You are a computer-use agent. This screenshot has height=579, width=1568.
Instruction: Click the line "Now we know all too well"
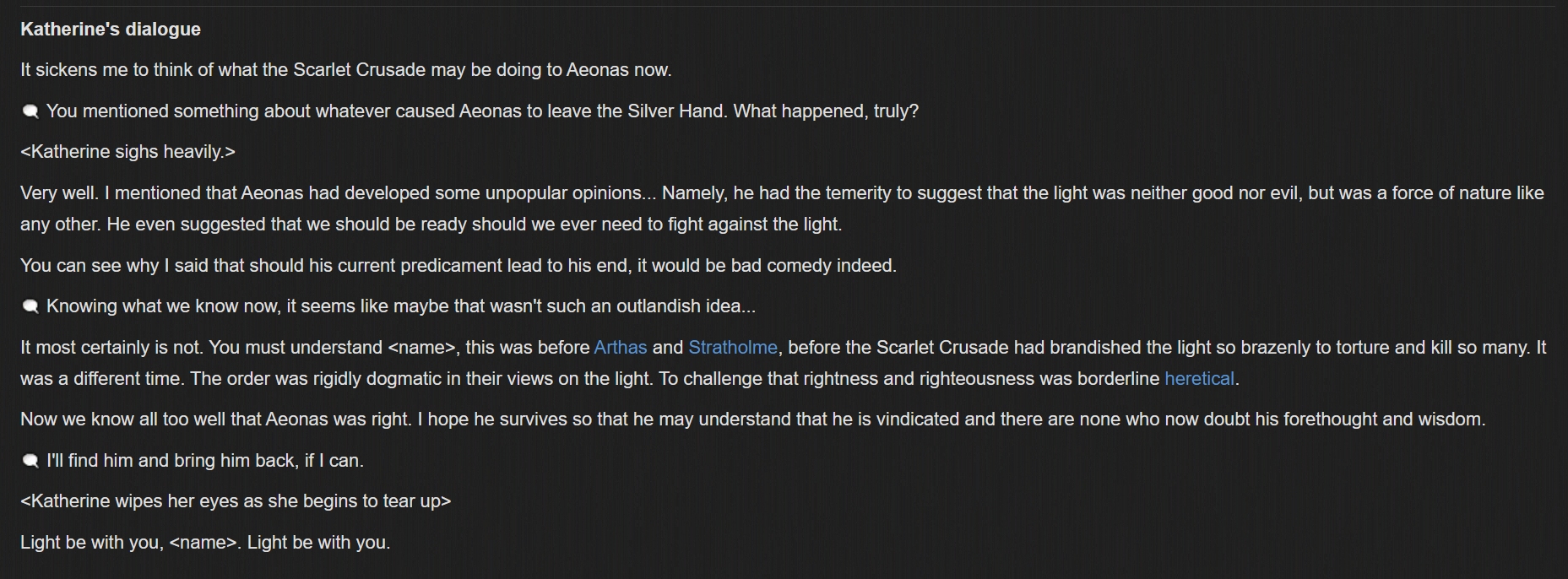point(751,419)
